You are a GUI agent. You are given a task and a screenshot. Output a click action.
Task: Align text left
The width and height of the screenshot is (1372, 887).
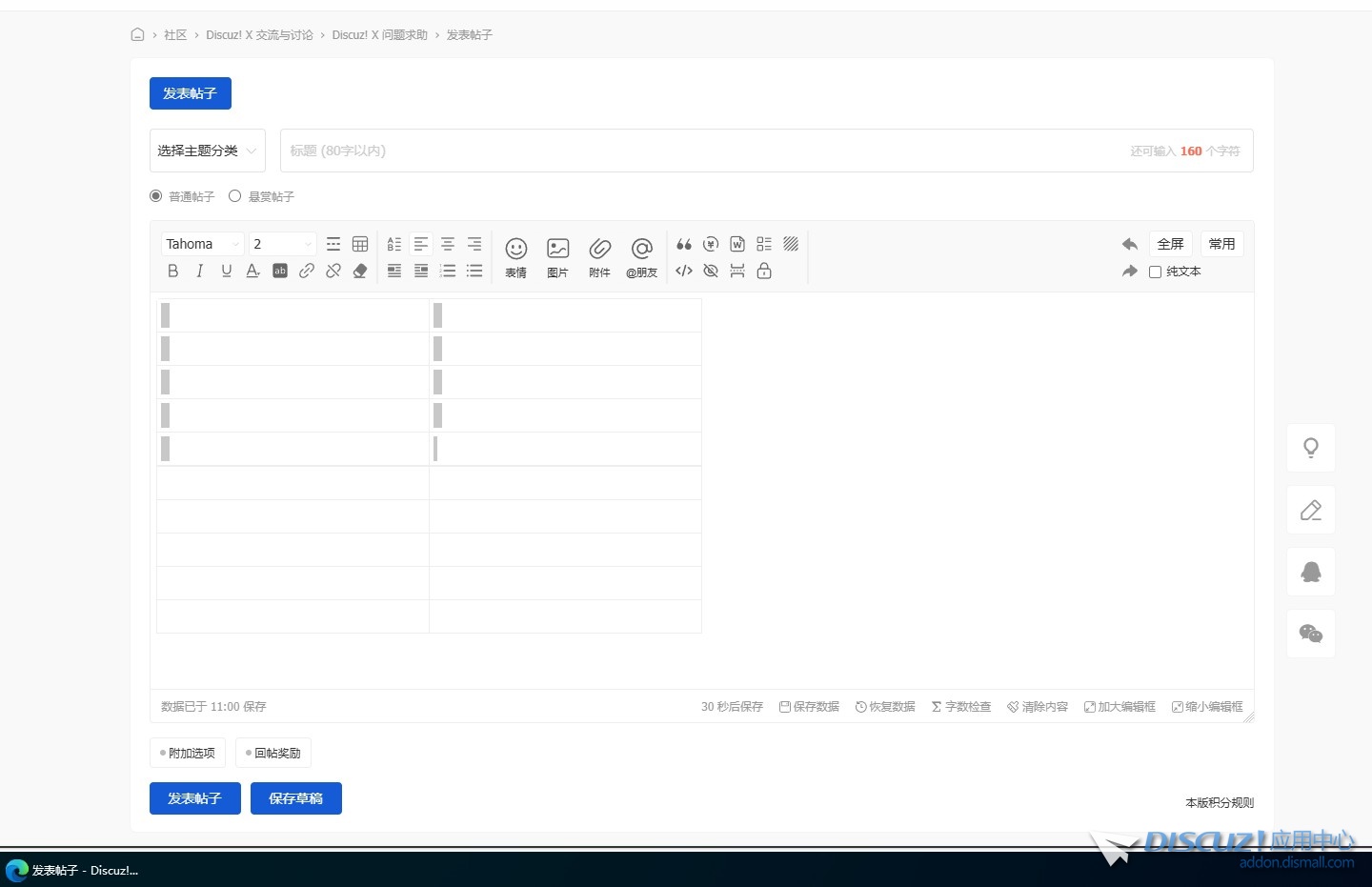pos(420,244)
